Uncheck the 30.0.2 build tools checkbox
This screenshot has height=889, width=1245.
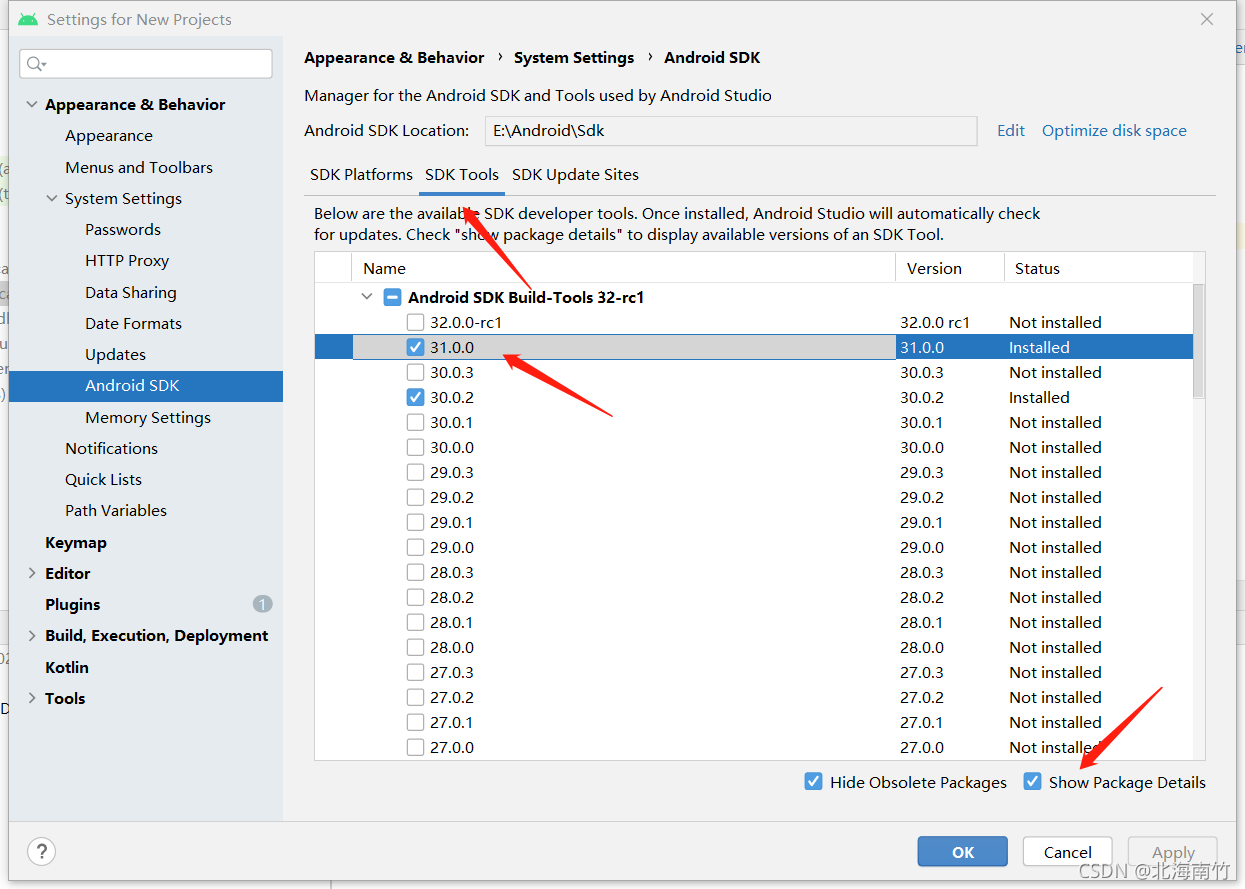pos(415,397)
